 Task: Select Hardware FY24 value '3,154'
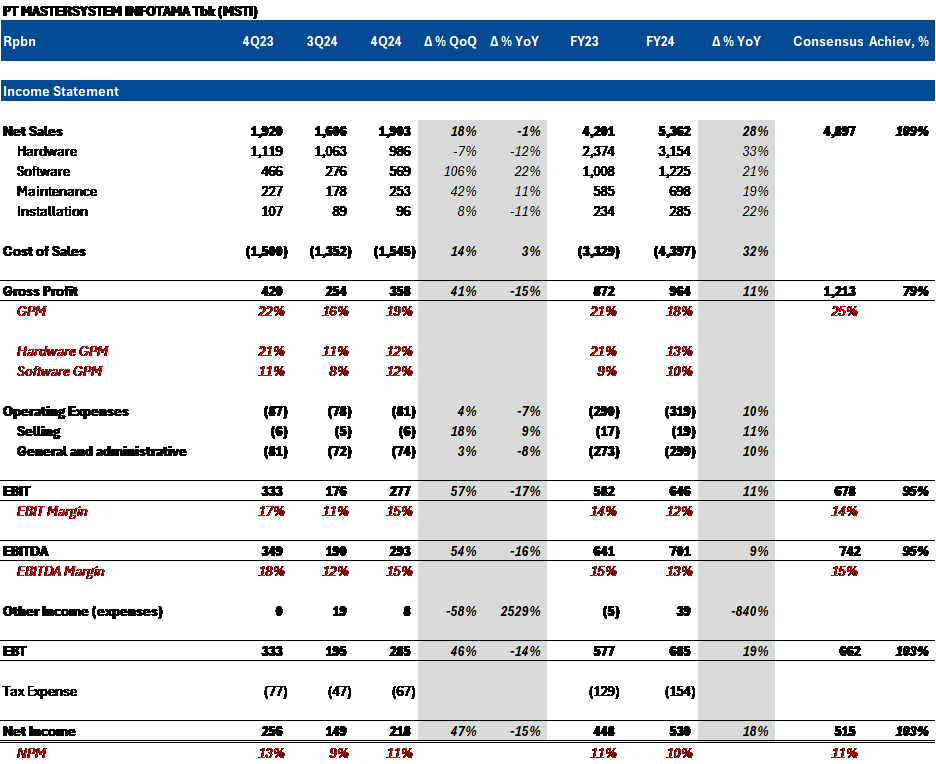pos(674,151)
